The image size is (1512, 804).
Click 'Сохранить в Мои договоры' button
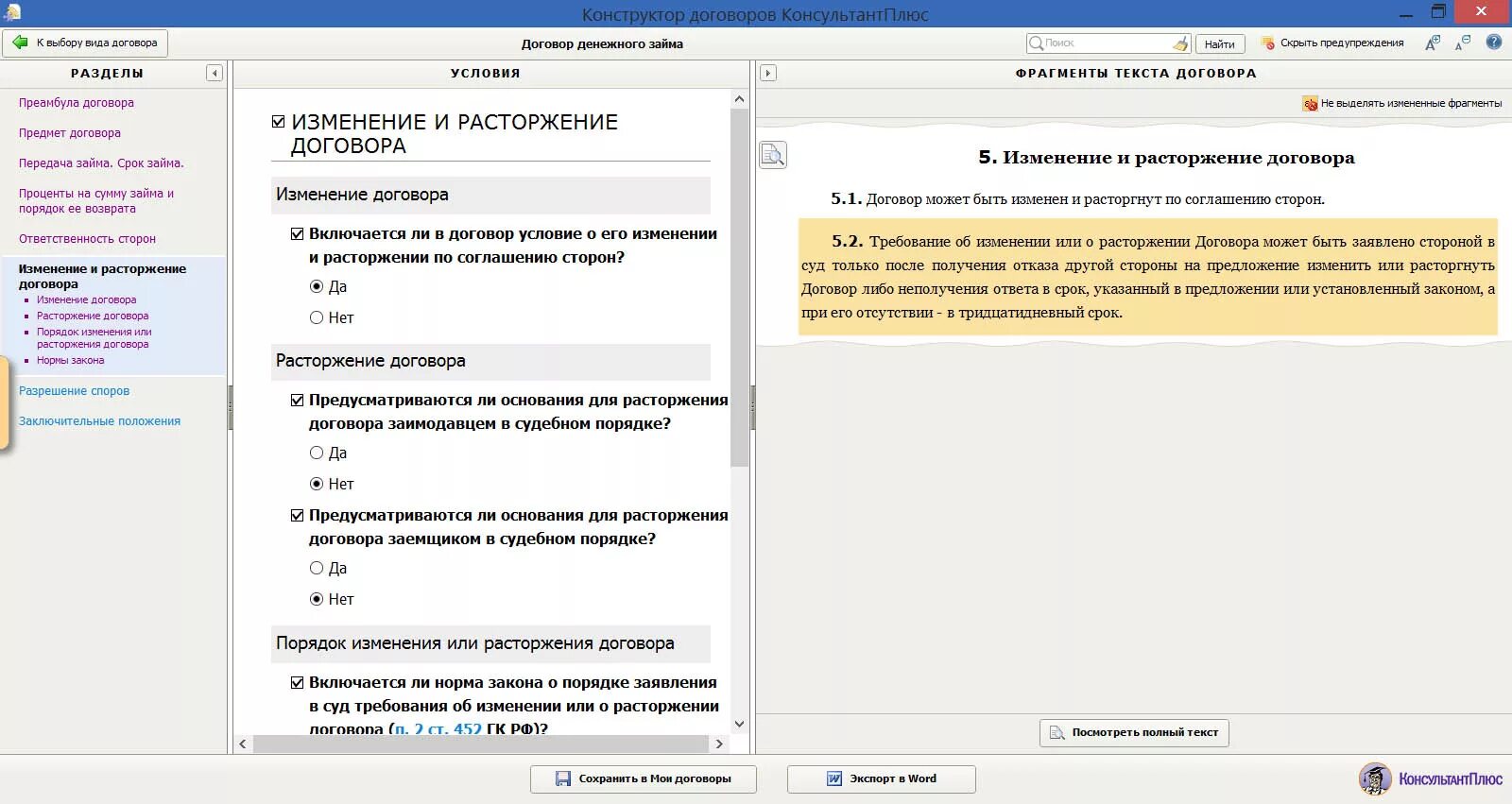click(x=644, y=779)
